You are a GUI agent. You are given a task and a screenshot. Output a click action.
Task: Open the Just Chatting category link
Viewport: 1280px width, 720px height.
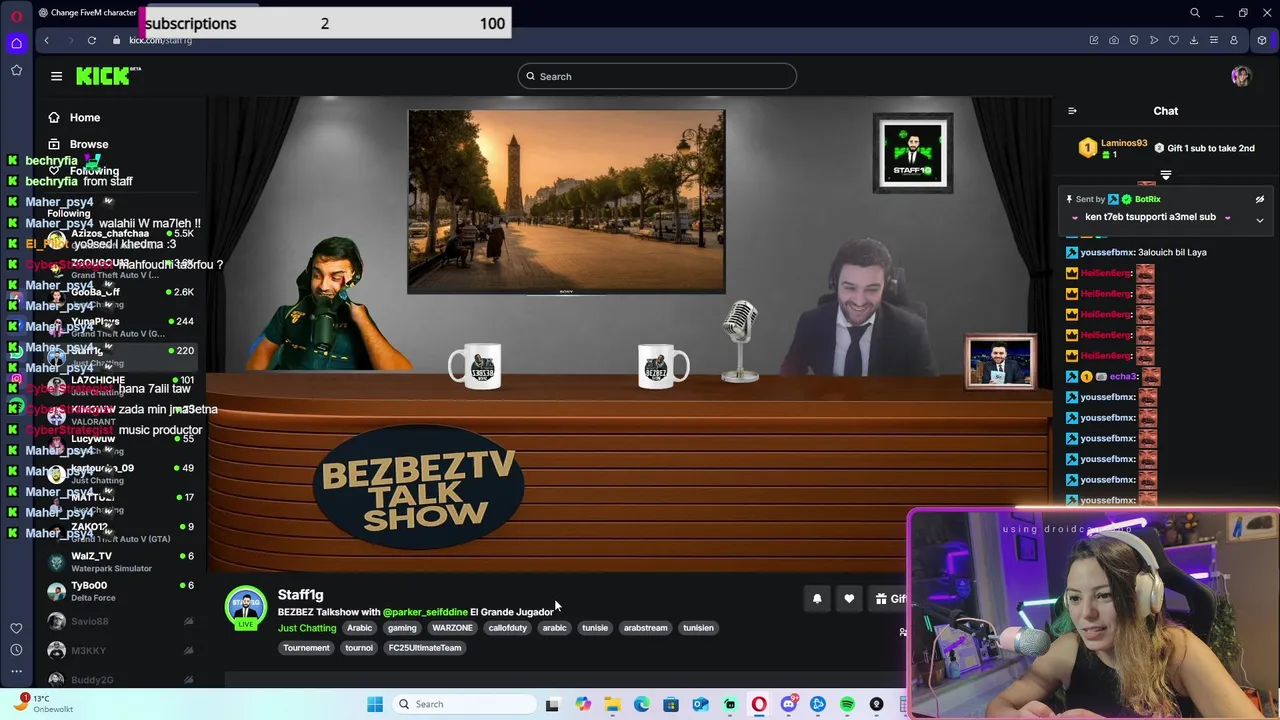click(x=307, y=628)
